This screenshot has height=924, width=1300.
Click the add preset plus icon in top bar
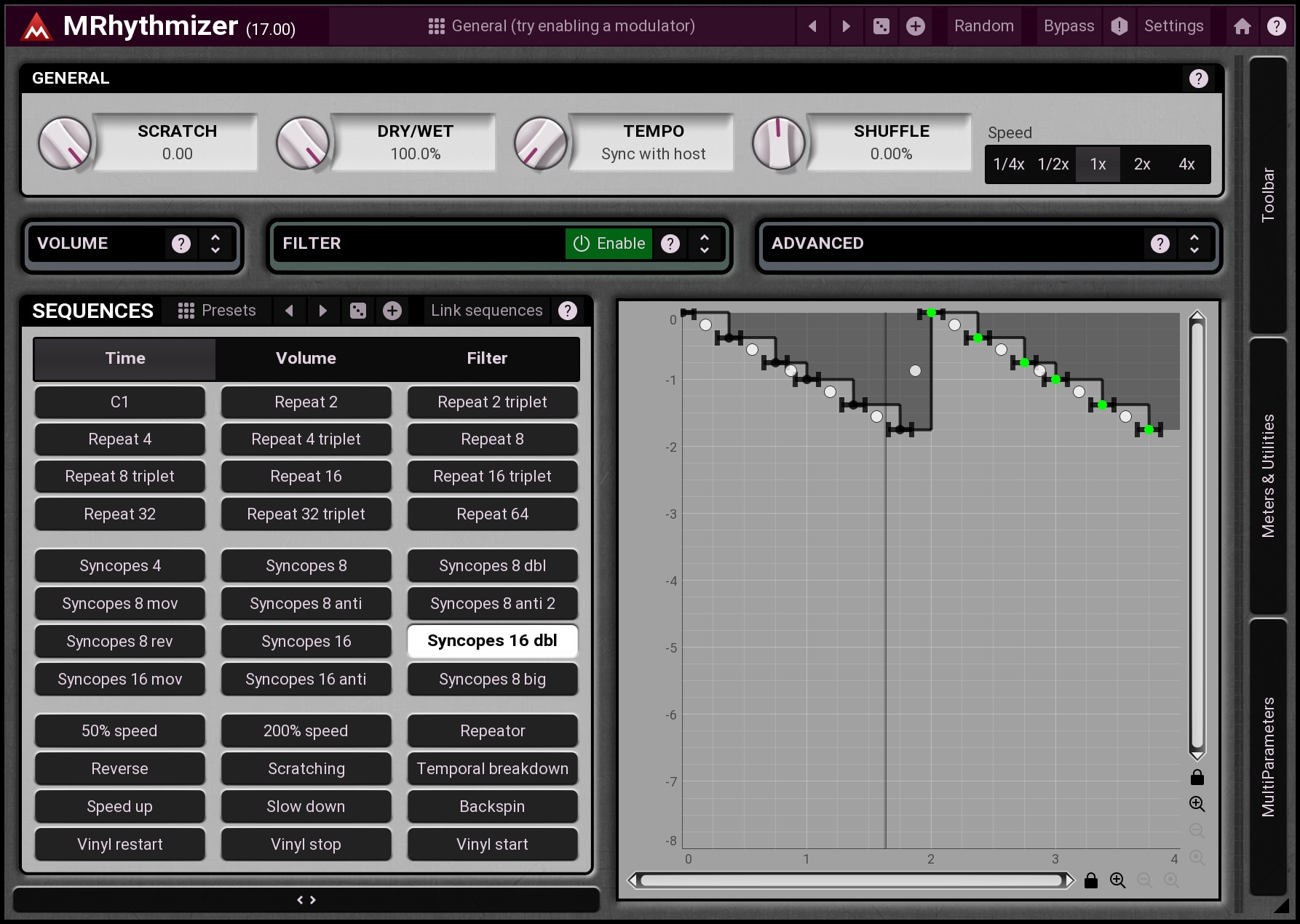point(915,26)
